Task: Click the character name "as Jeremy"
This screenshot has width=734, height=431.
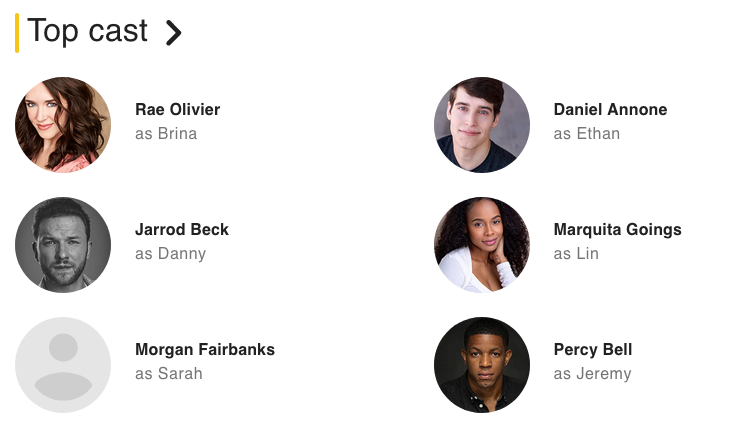Action: point(592,374)
